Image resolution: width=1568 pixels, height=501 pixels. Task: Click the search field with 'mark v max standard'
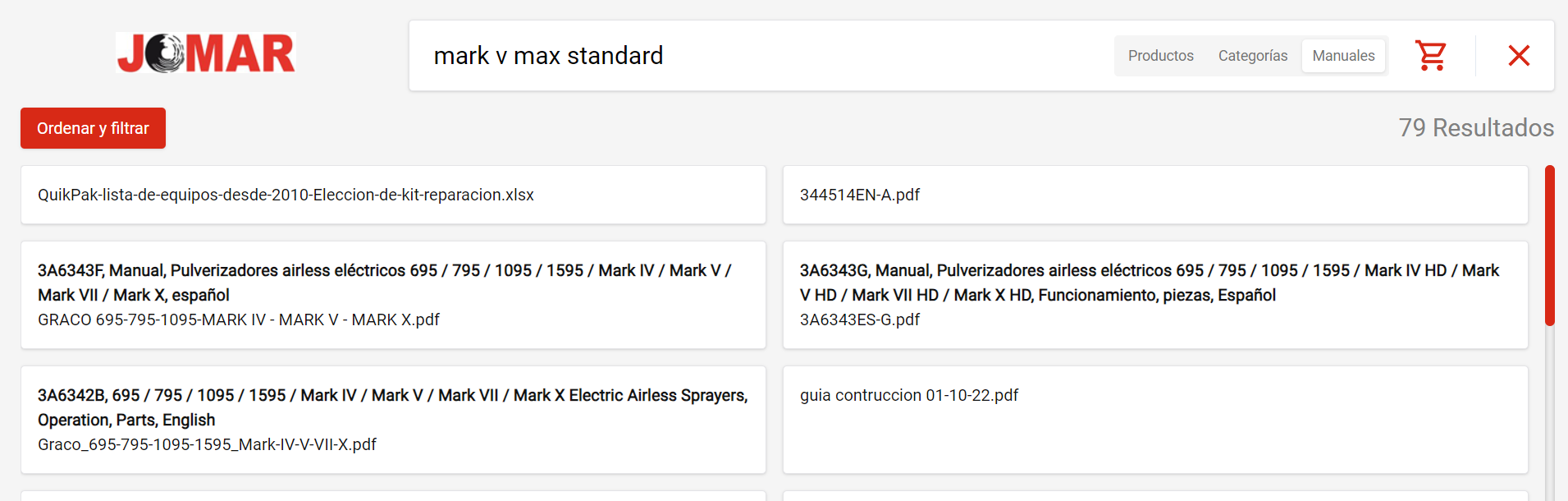point(738,56)
